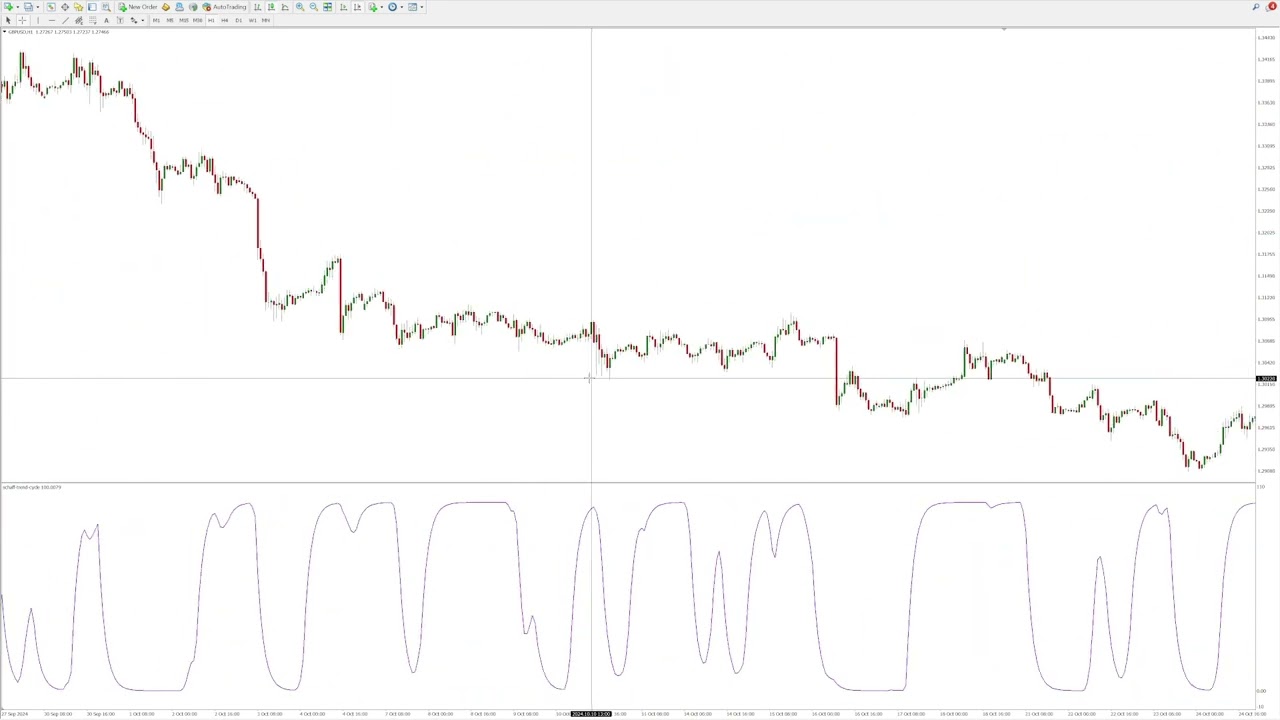Viewport: 1280px width, 720px height.
Task: Toggle the AutoTrading button
Action: click(x=224, y=7)
